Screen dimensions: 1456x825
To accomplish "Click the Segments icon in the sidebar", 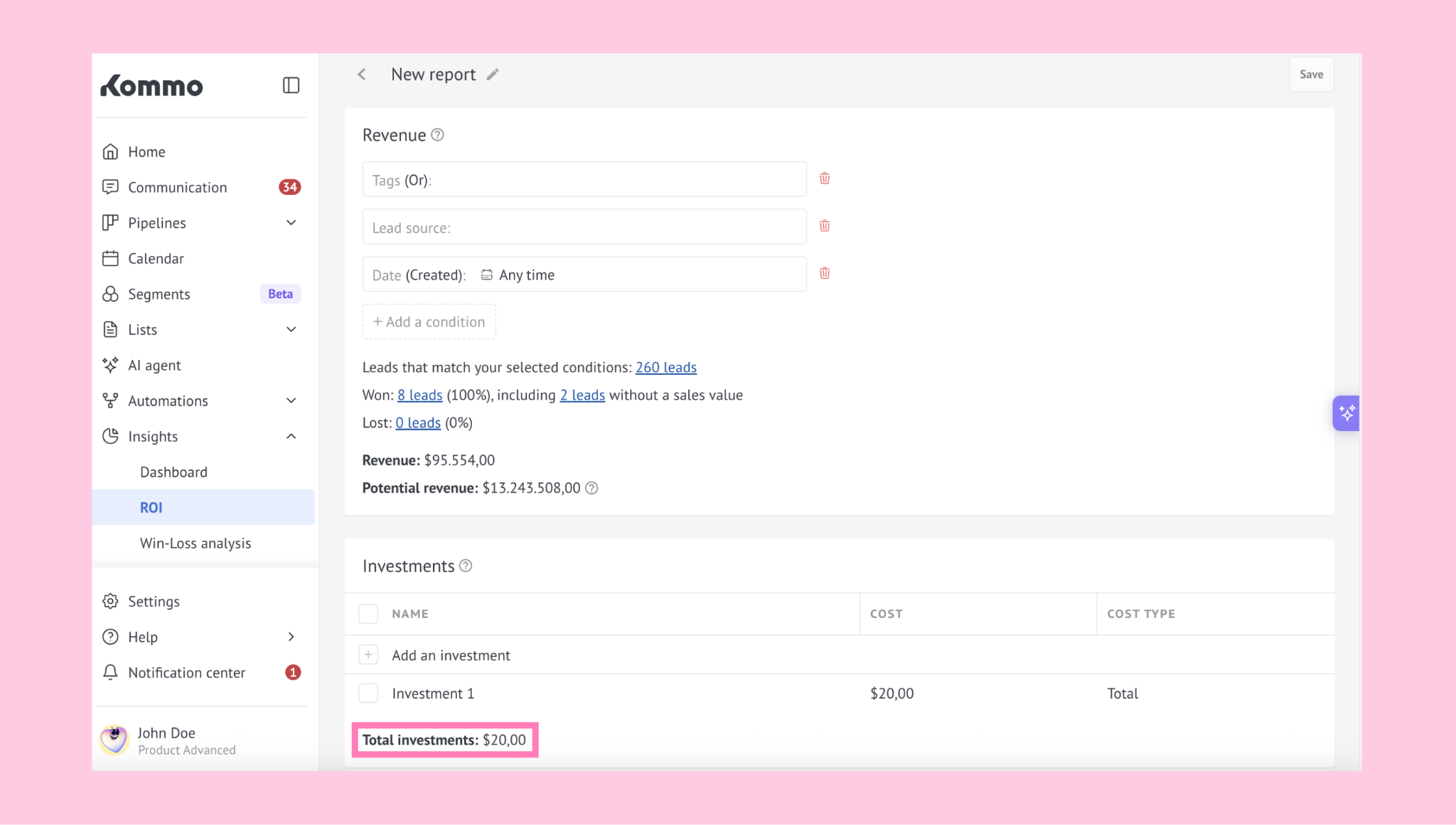I will click(110, 294).
